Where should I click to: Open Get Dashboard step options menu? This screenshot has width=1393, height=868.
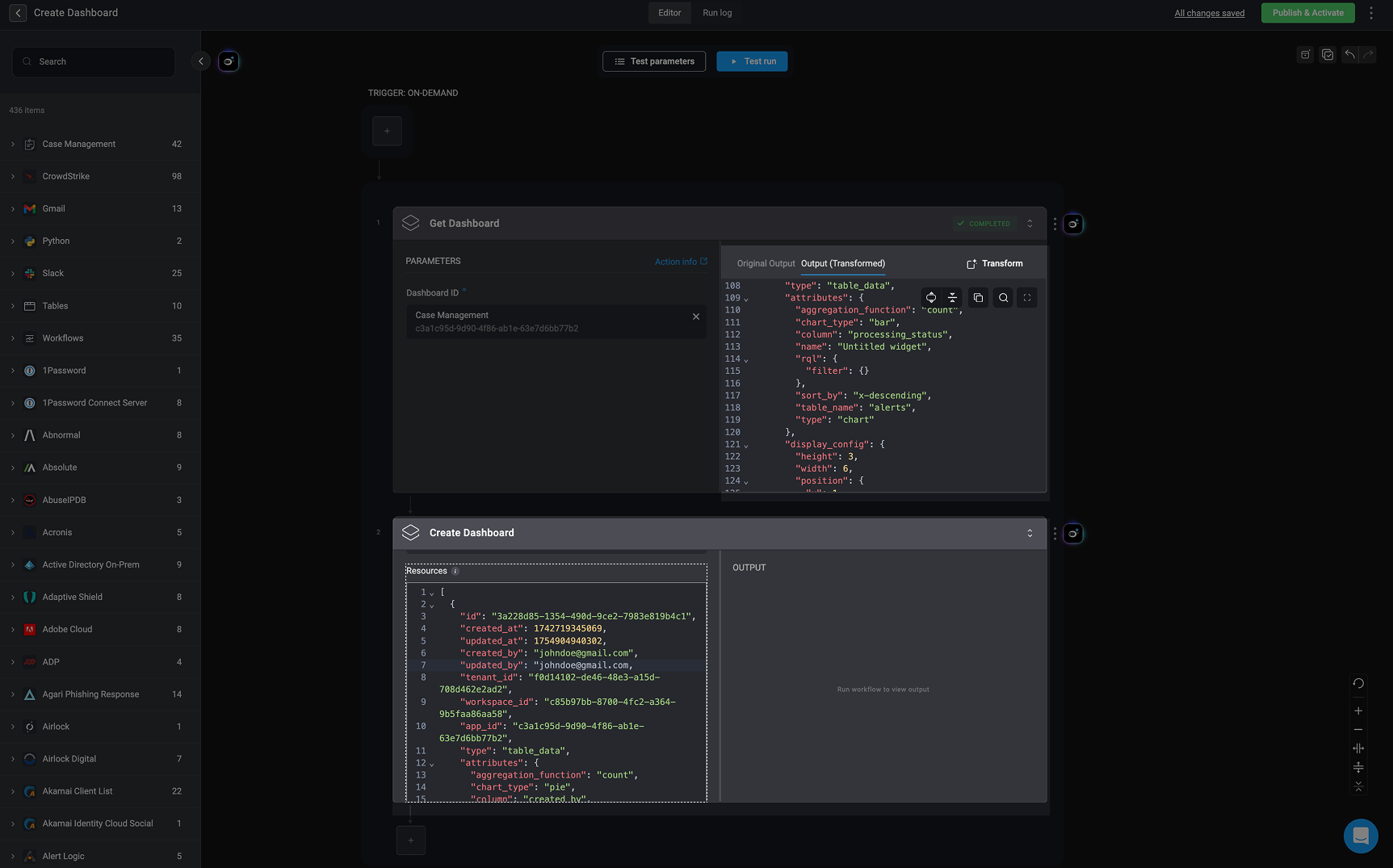pos(1055,224)
